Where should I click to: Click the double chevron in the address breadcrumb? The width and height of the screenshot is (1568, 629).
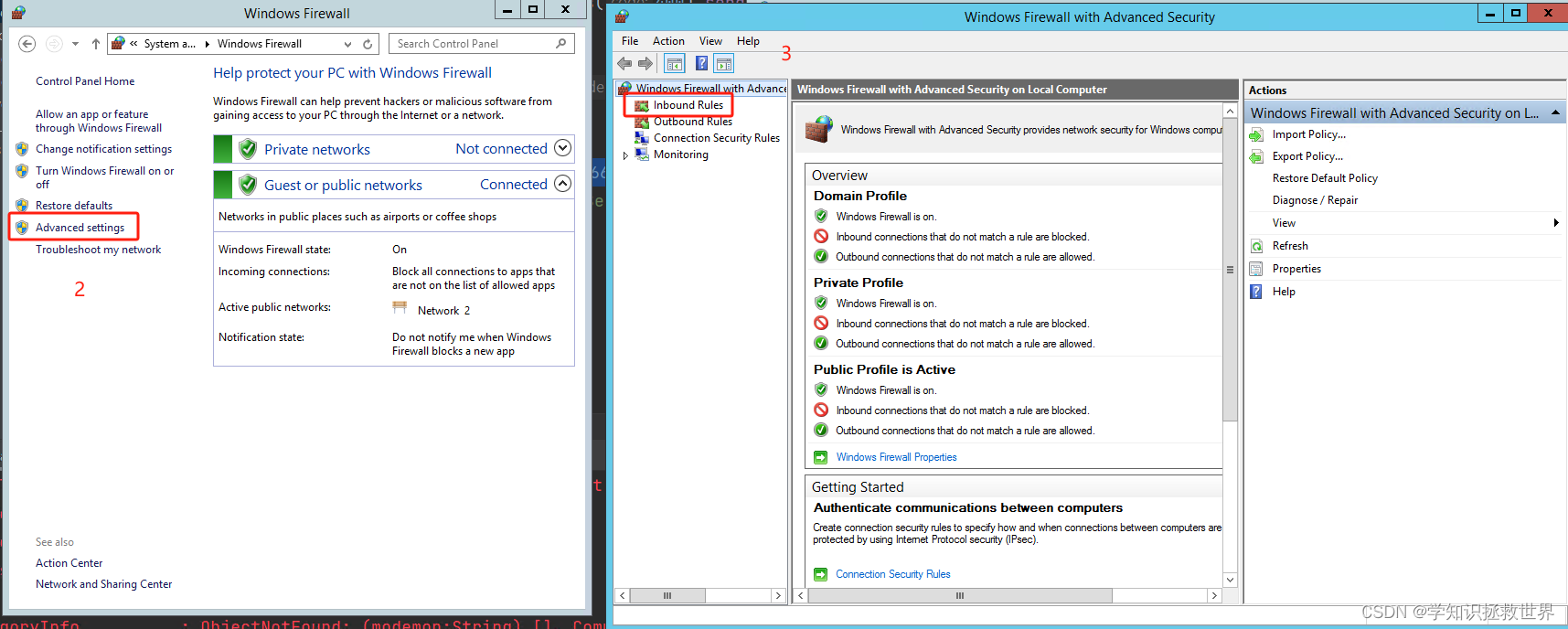[133, 44]
